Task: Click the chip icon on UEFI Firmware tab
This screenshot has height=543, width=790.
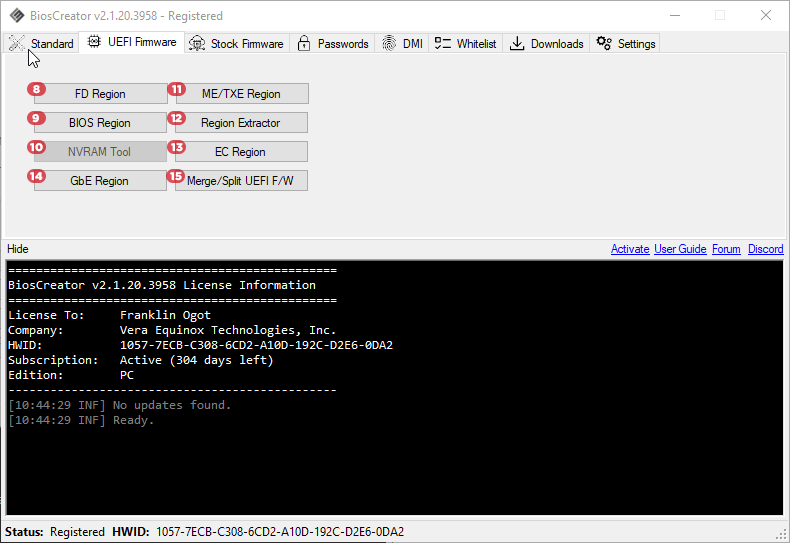Action: [x=94, y=42]
